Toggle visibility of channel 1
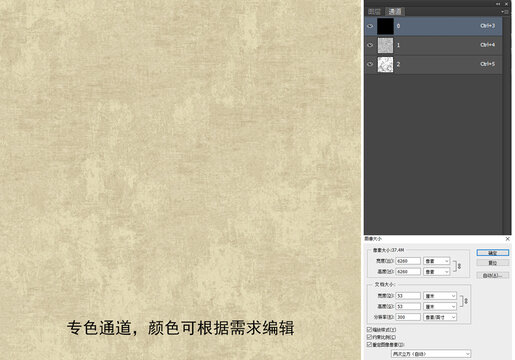This screenshot has width=515, height=360. click(x=370, y=45)
